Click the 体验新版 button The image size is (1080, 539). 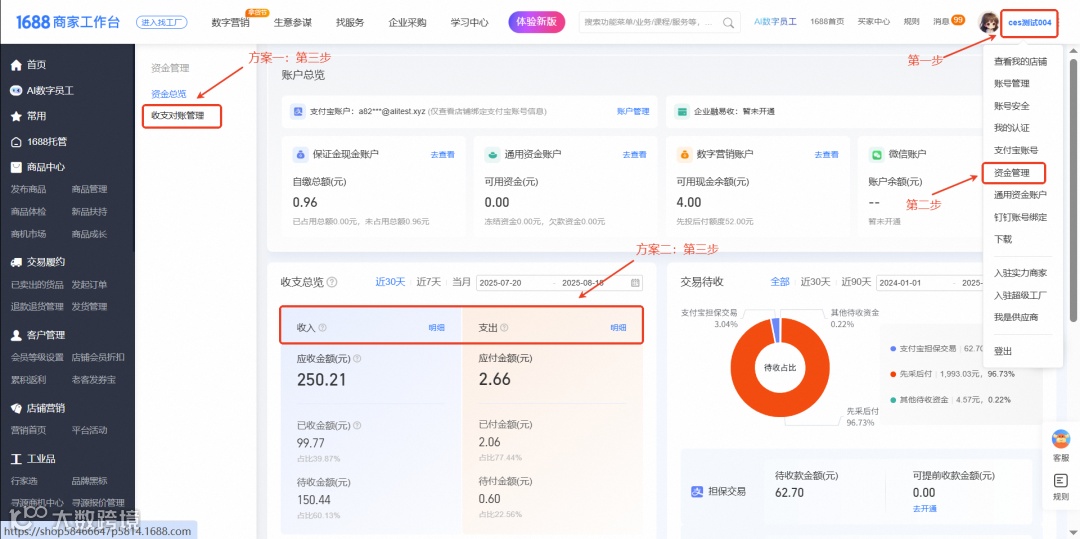pyautogui.click(x=537, y=22)
